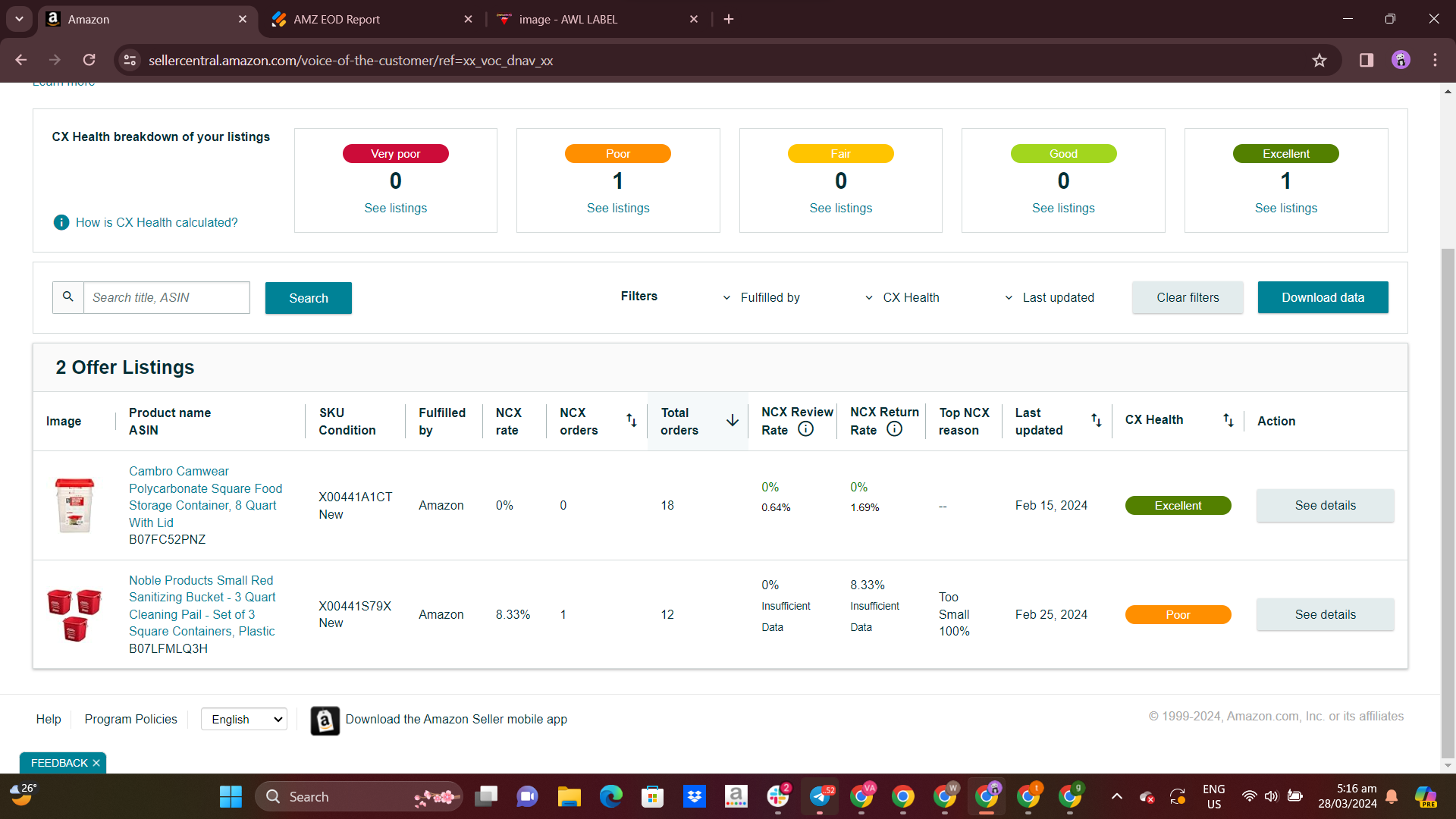Open Program Policies link
This screenshot has height=819, width=1456.
(130, 719)
